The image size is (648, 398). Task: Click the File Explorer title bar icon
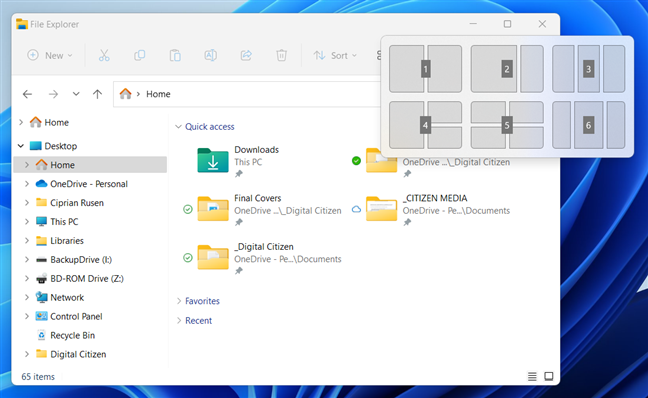(x=22, y=24)
